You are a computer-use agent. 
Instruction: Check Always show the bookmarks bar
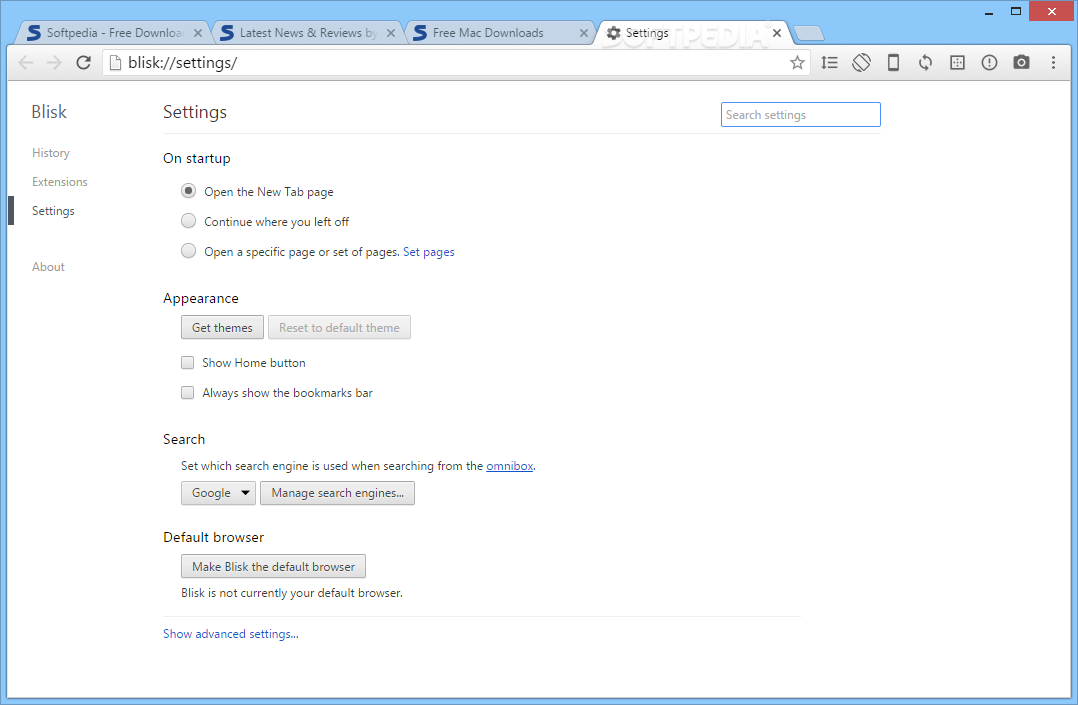click(x=188, y=393)
